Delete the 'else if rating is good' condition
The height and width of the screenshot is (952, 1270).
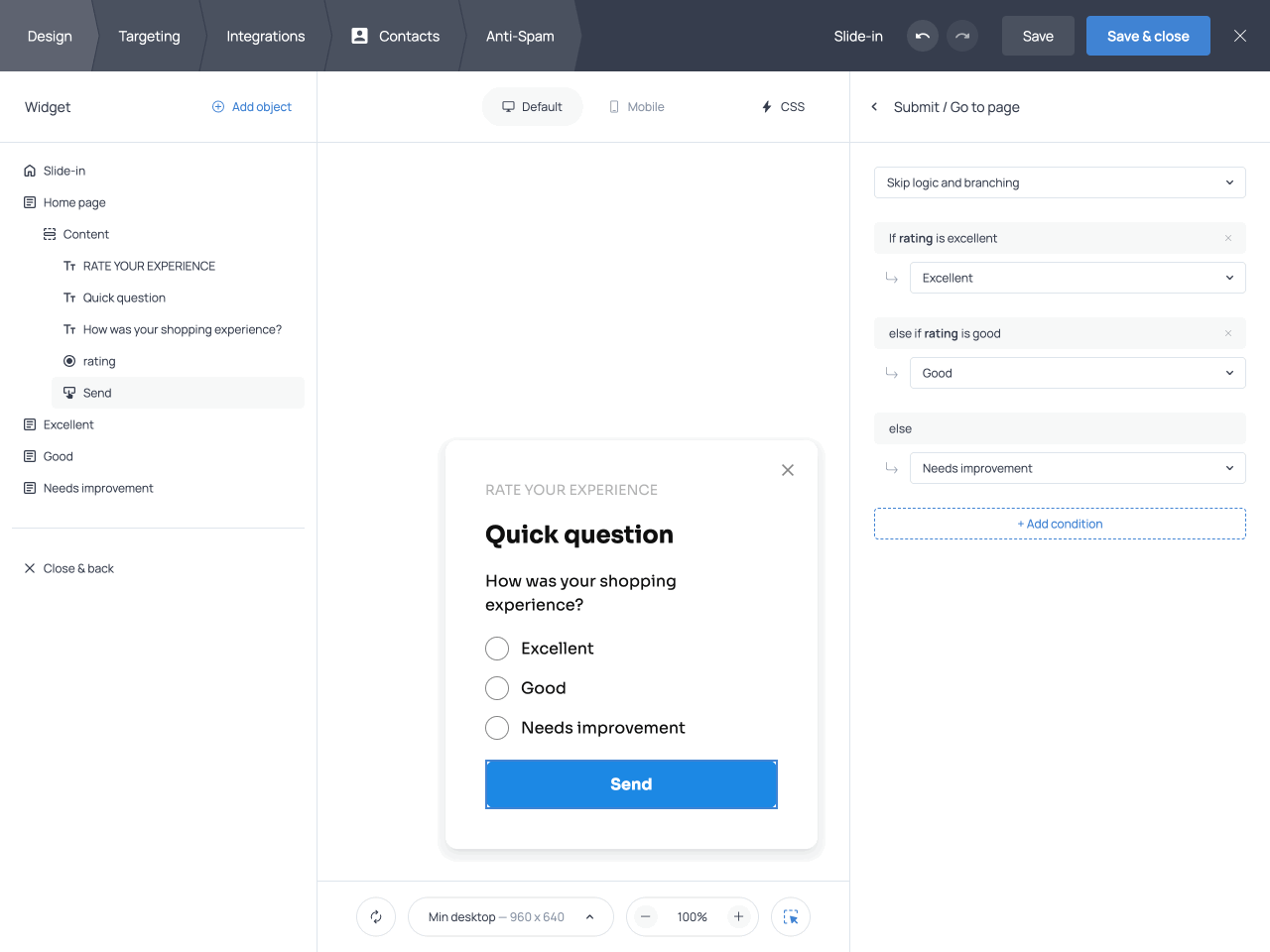click(1228, 333)
